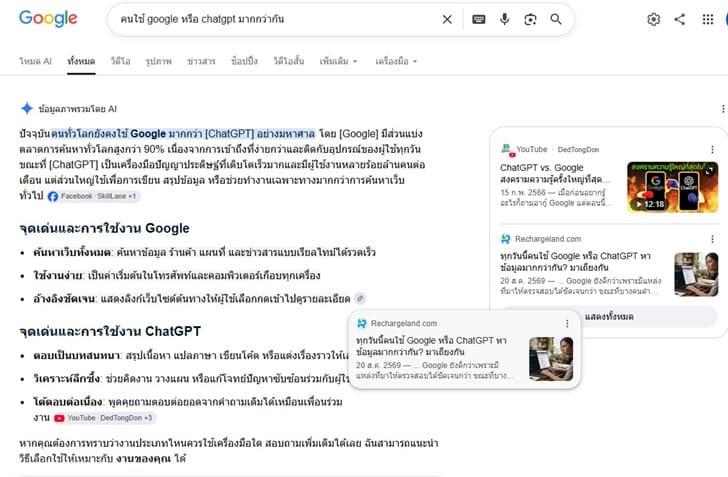Expand the เพิ่มเติม dropdown
The image size is (728, 477).
click(338, 61)
